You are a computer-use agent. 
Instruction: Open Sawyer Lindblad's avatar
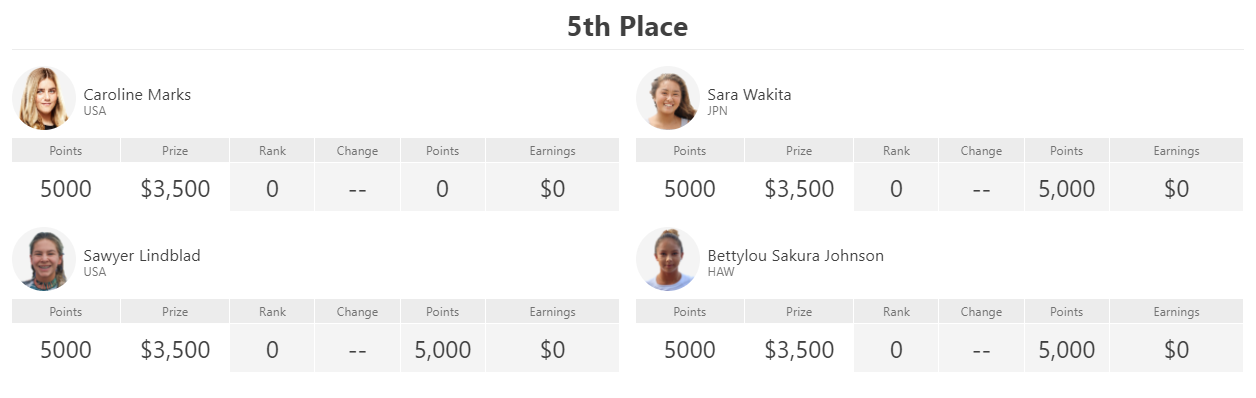44,259
